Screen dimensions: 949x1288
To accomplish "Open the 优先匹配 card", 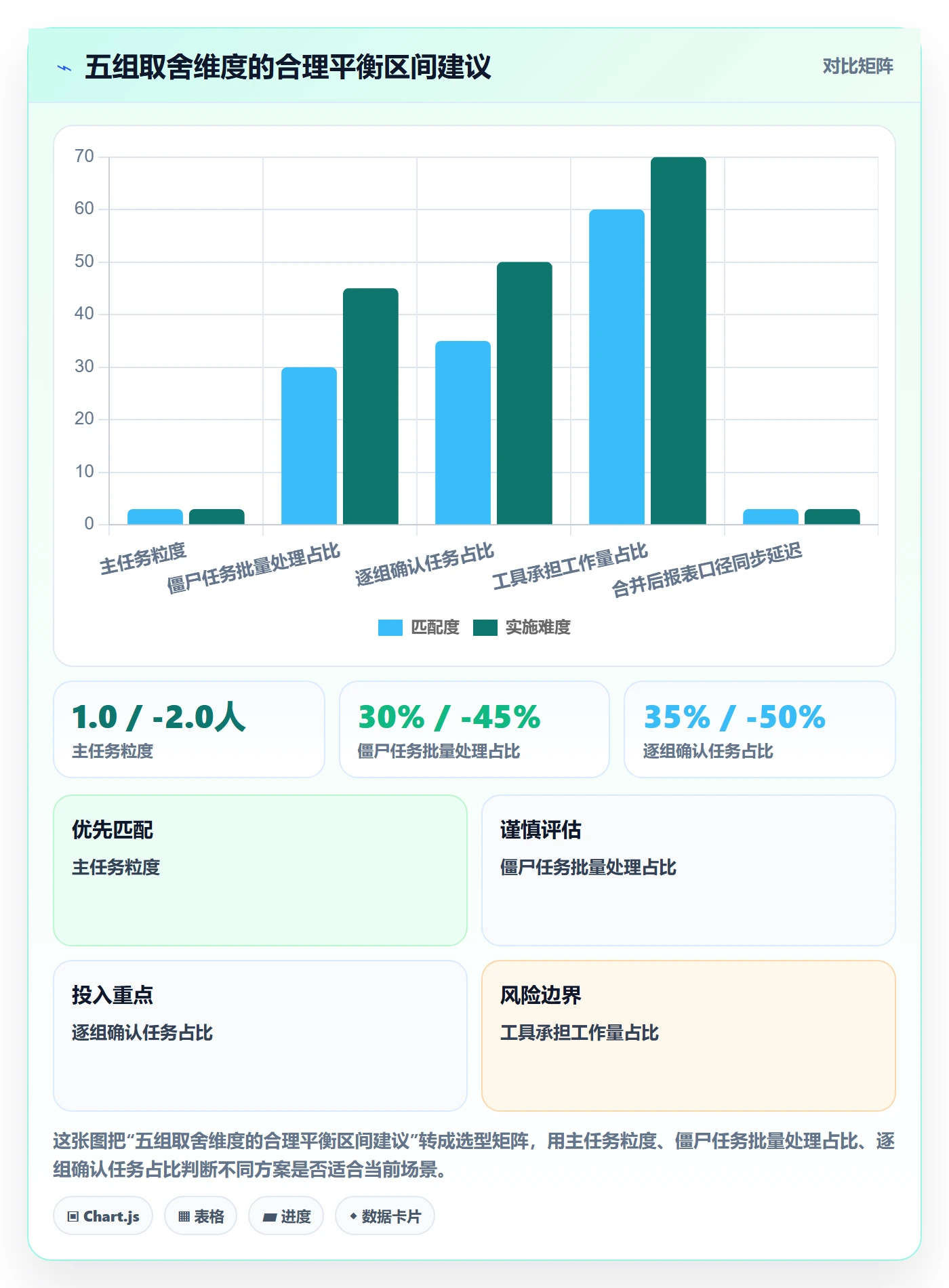I will pos(260,870).
